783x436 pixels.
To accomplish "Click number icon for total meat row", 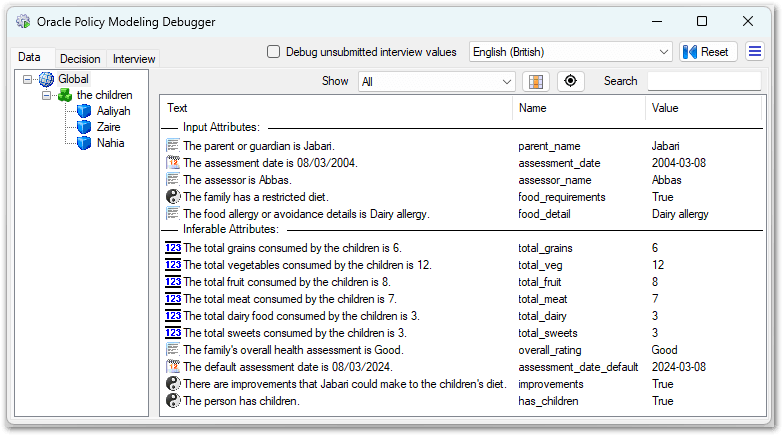I will (173, 299).
